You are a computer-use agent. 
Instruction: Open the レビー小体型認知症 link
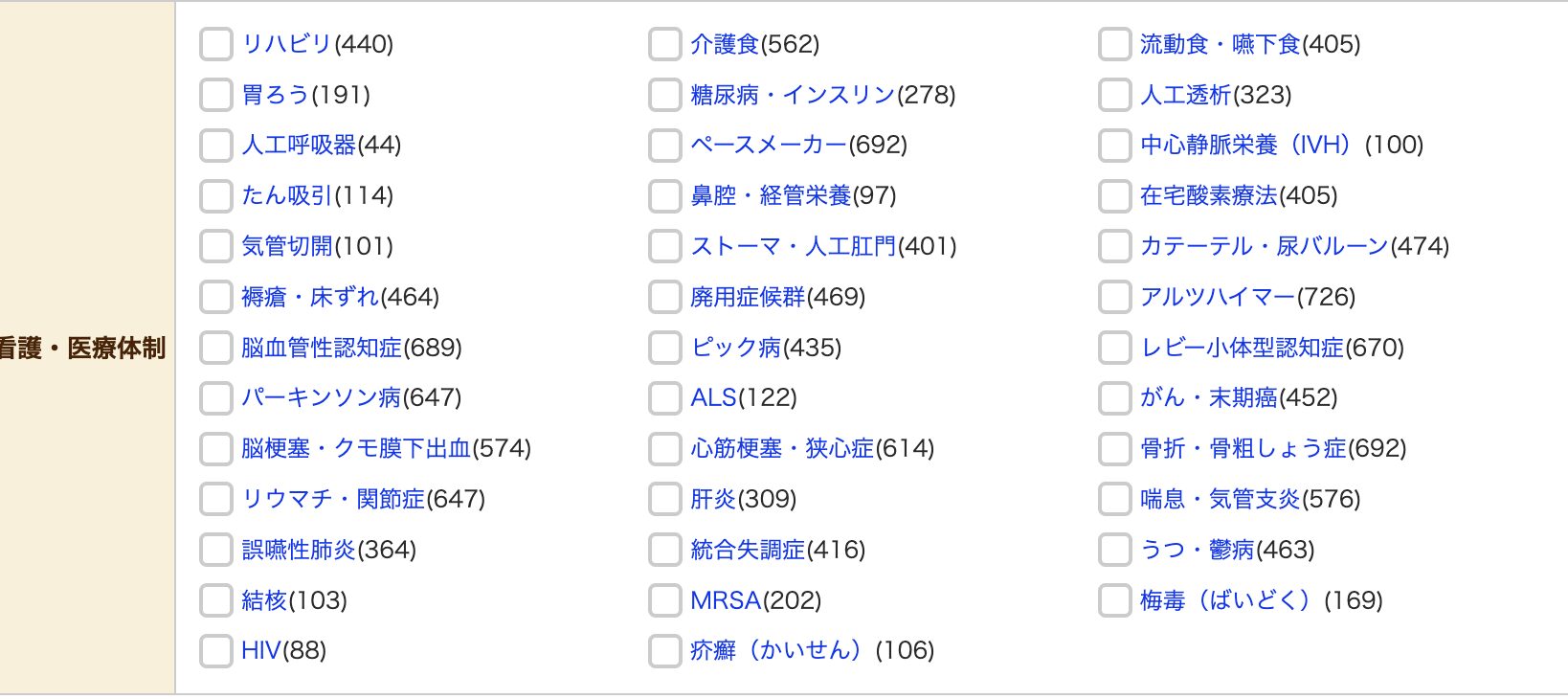(1242, 348)
